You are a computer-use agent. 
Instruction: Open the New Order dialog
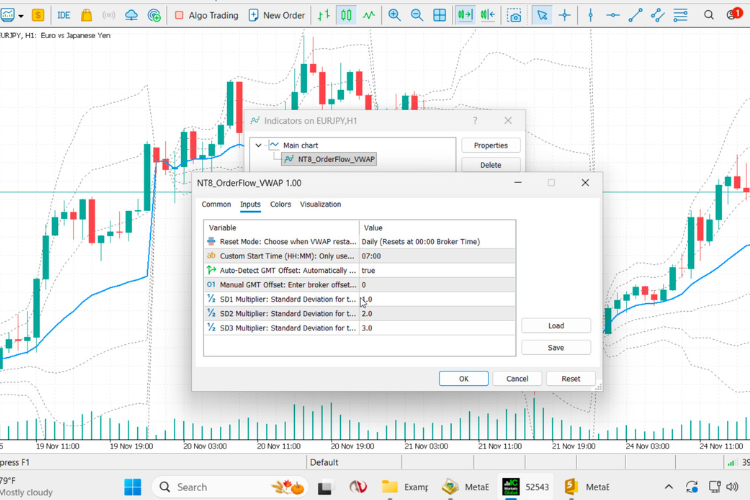tap(276, 15)
